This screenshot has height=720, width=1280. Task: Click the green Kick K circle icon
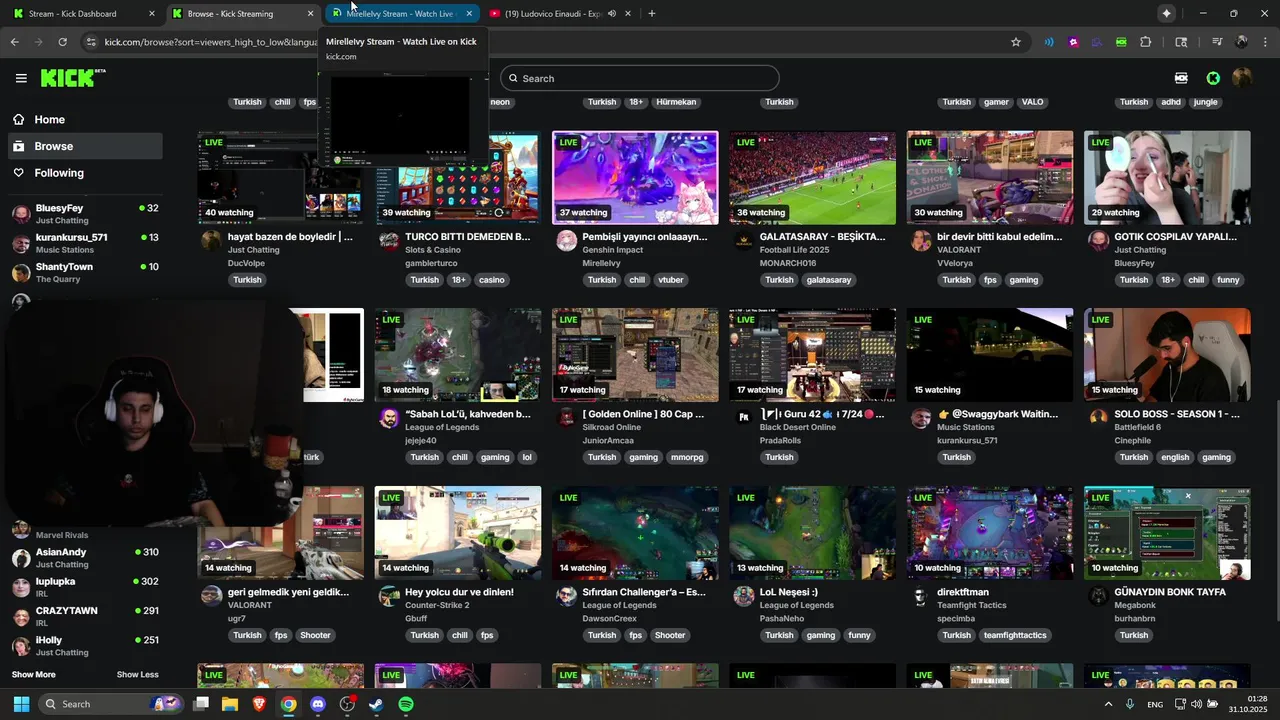(x=1213, y=78)
